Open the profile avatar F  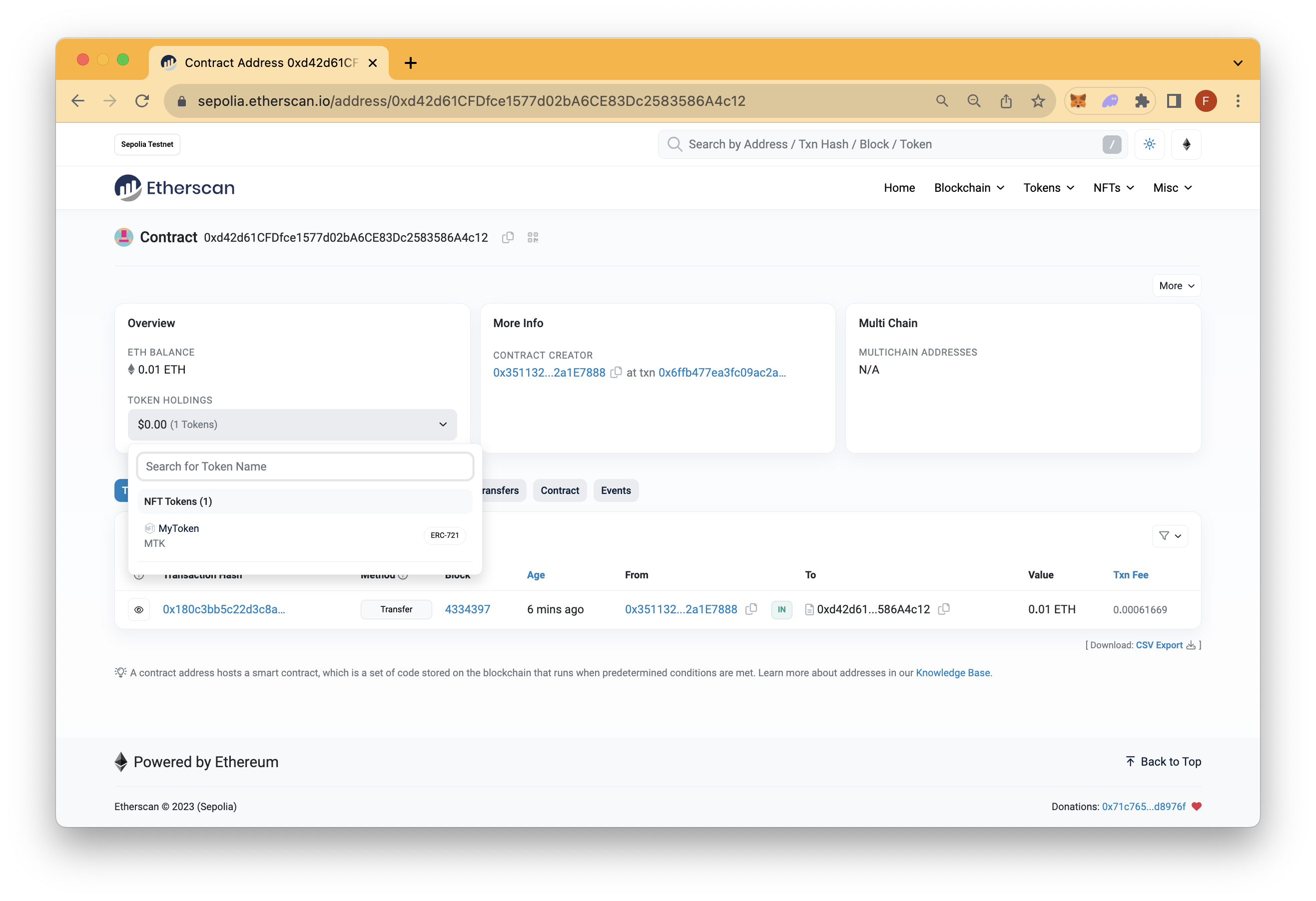1206,101
